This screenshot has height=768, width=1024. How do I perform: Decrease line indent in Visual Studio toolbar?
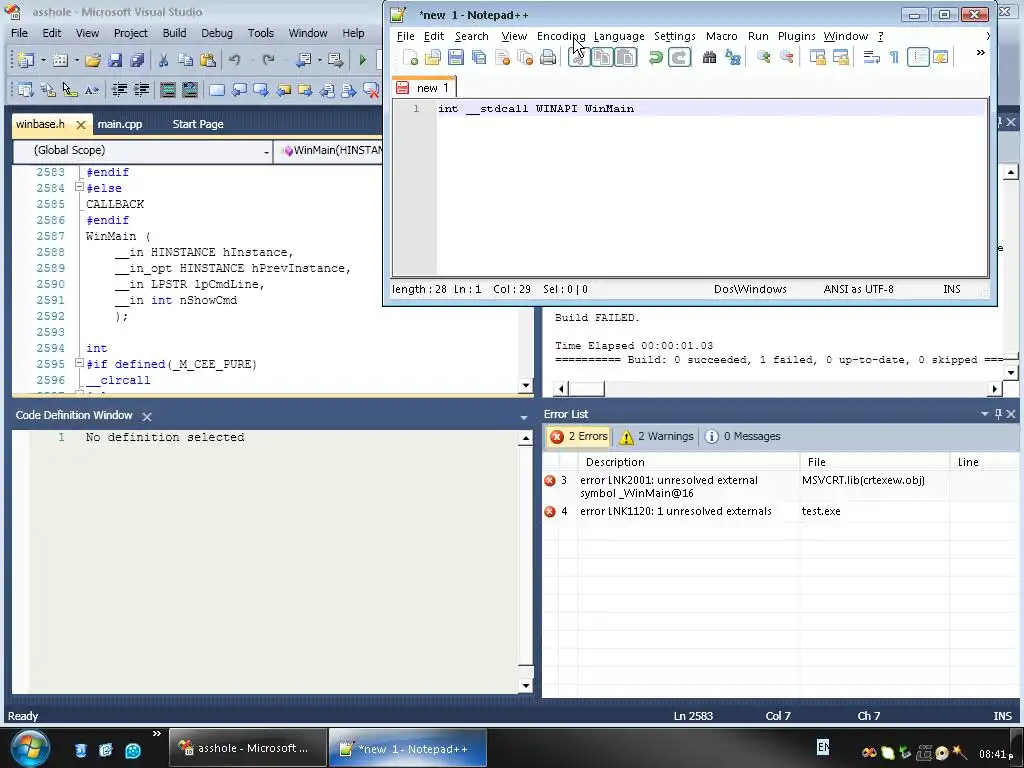point(119,90)
